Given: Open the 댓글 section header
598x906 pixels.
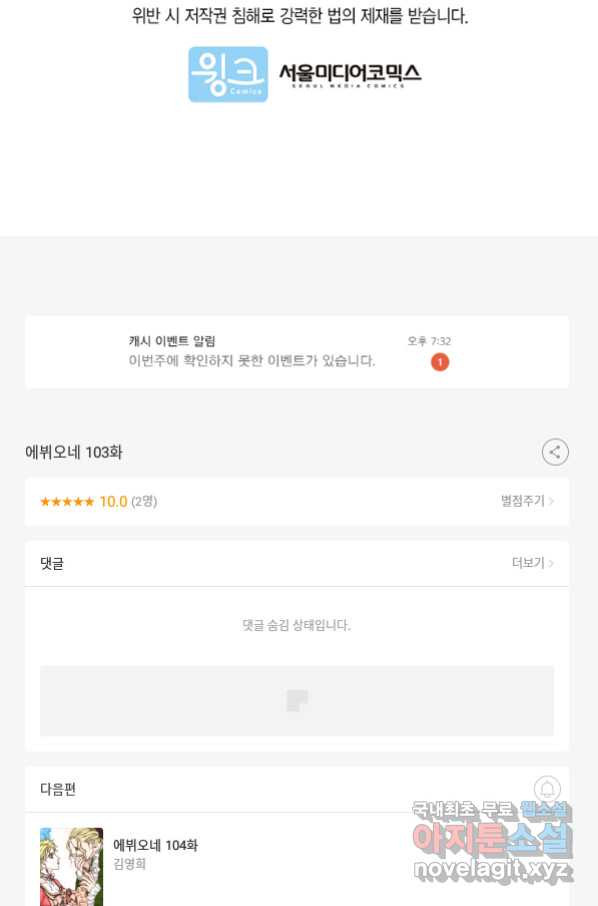Looking at the screenshot, I should (x=52, y=563).
